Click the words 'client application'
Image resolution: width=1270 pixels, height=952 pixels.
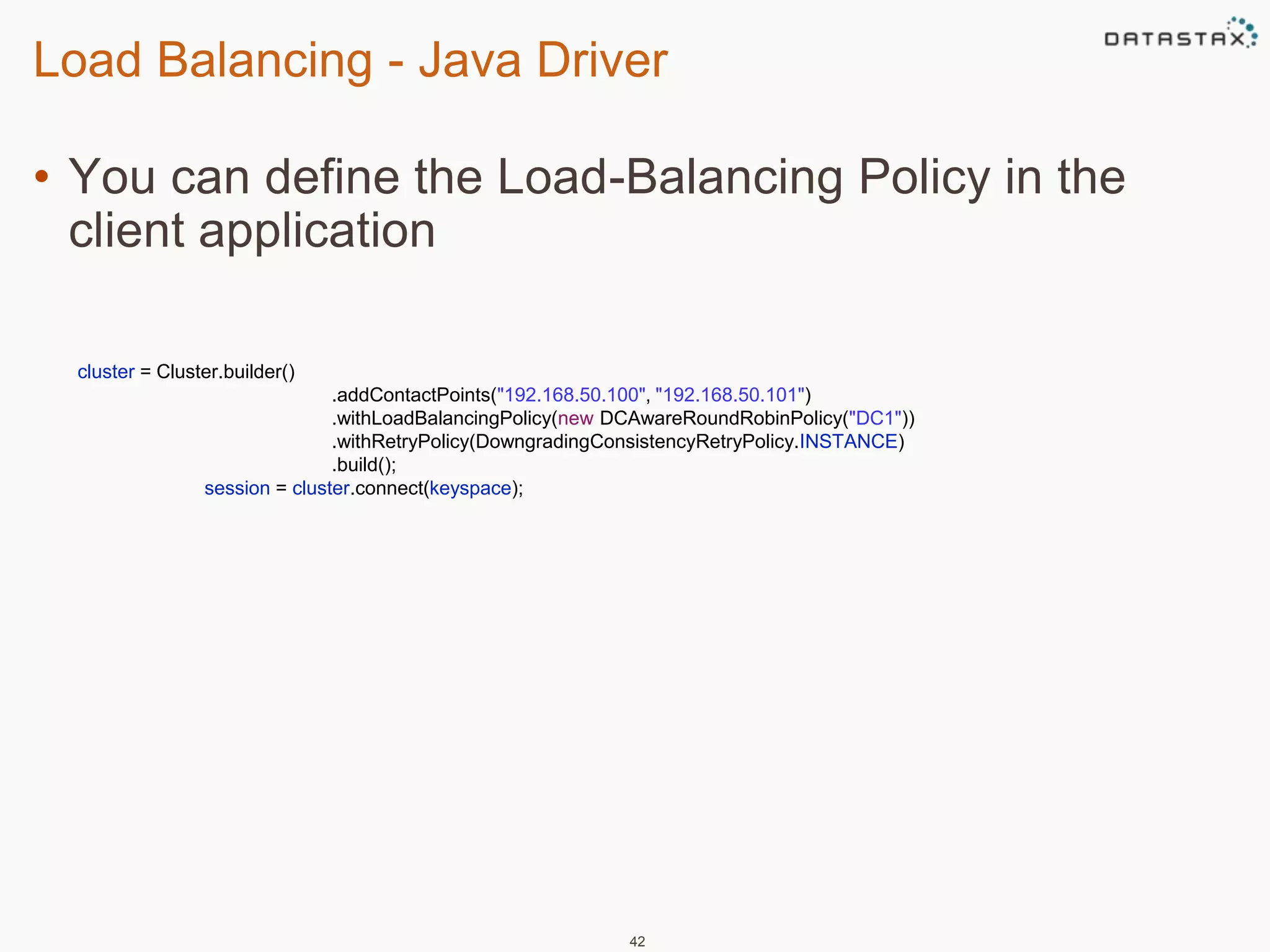[252, 231]
